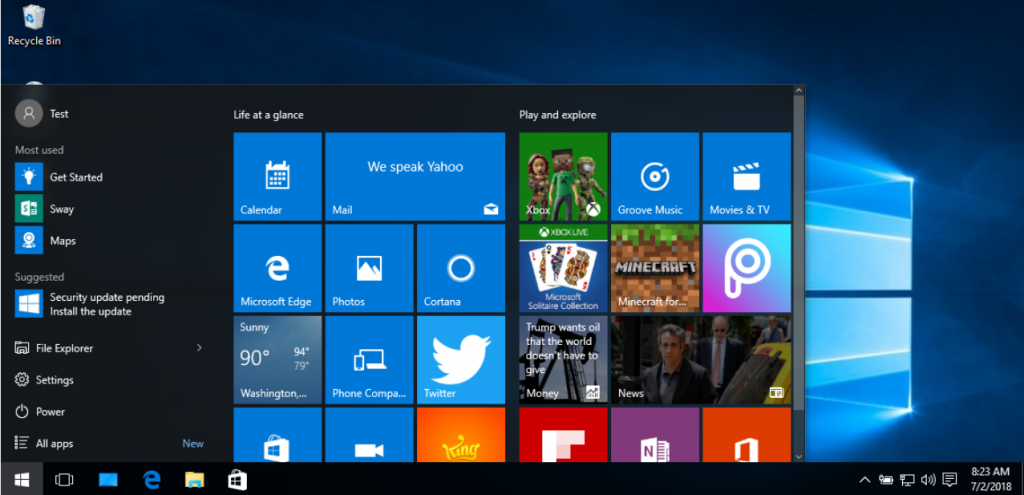Open the Minecraft tile
The image size is (1024, 495).
(654, 268)
